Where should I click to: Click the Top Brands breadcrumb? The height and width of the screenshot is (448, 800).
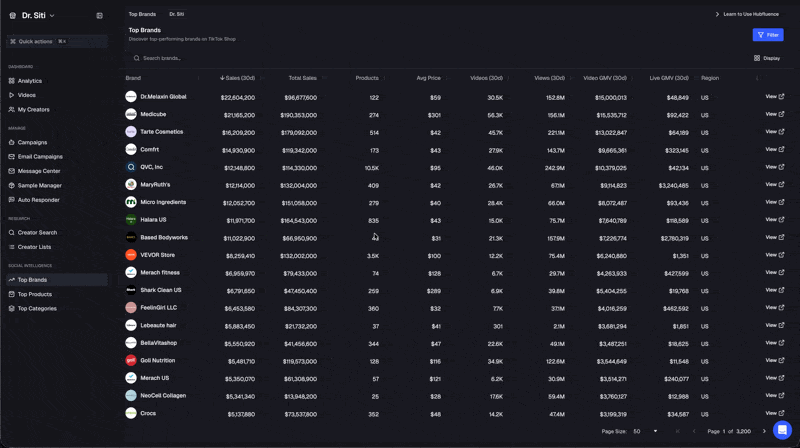point(142,14)
